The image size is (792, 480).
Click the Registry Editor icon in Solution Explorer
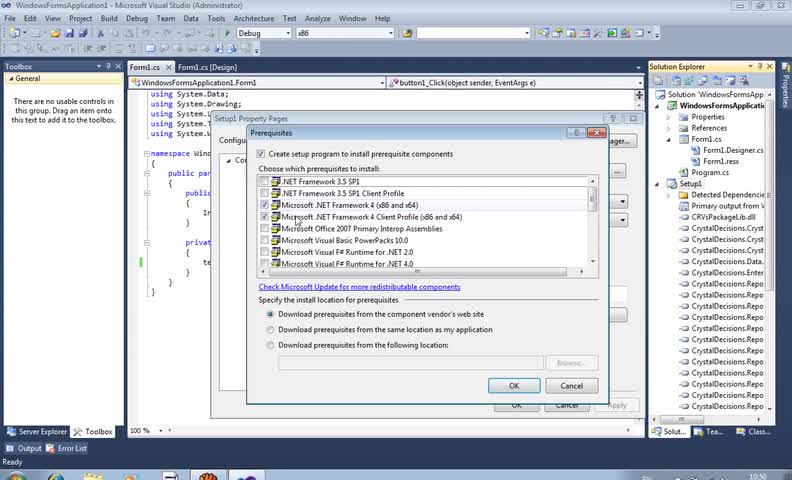(689, 80)
